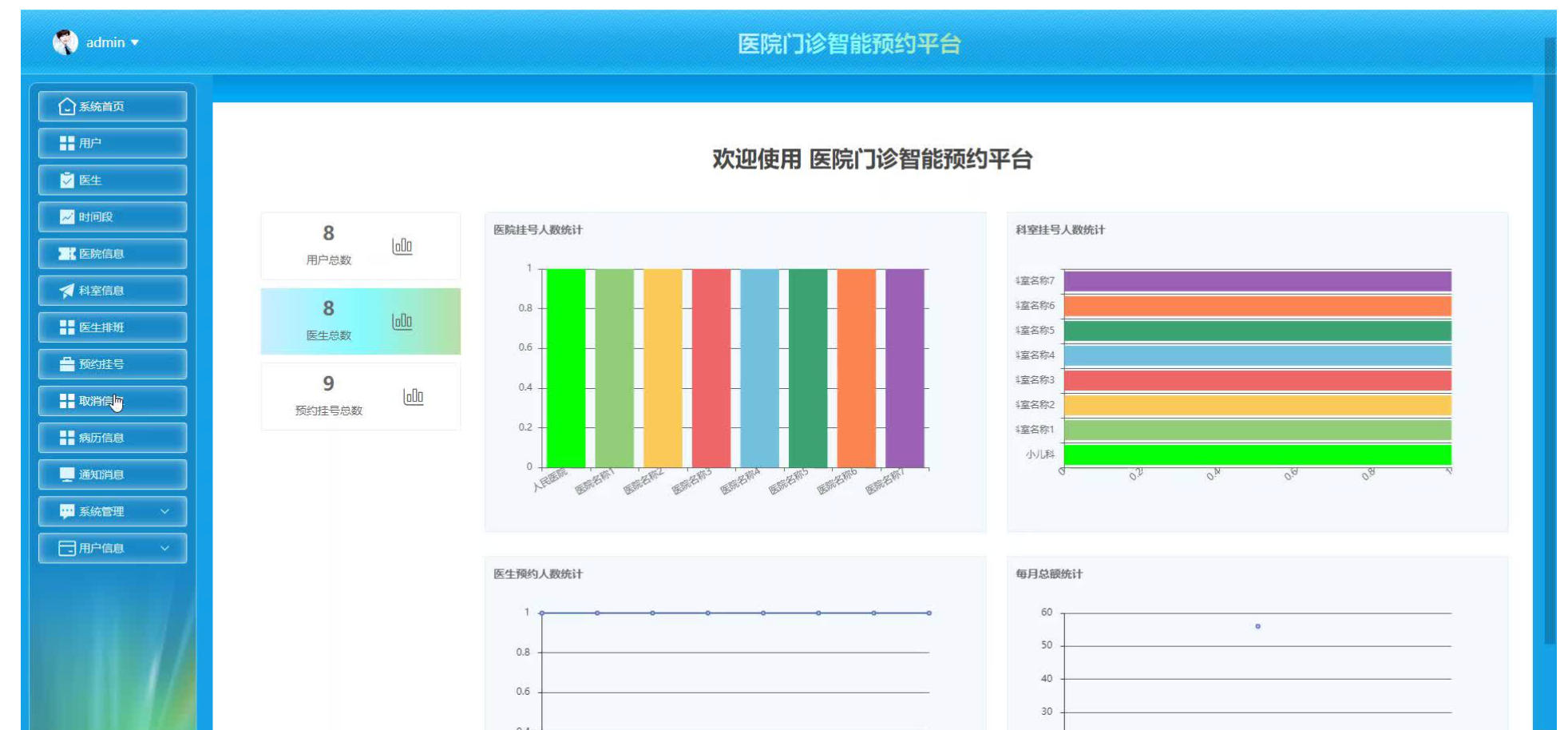The image size is (1568, 730).
Task: Click the bar chart icon on 预约挂号总数 card
Action: pos(414,396)
